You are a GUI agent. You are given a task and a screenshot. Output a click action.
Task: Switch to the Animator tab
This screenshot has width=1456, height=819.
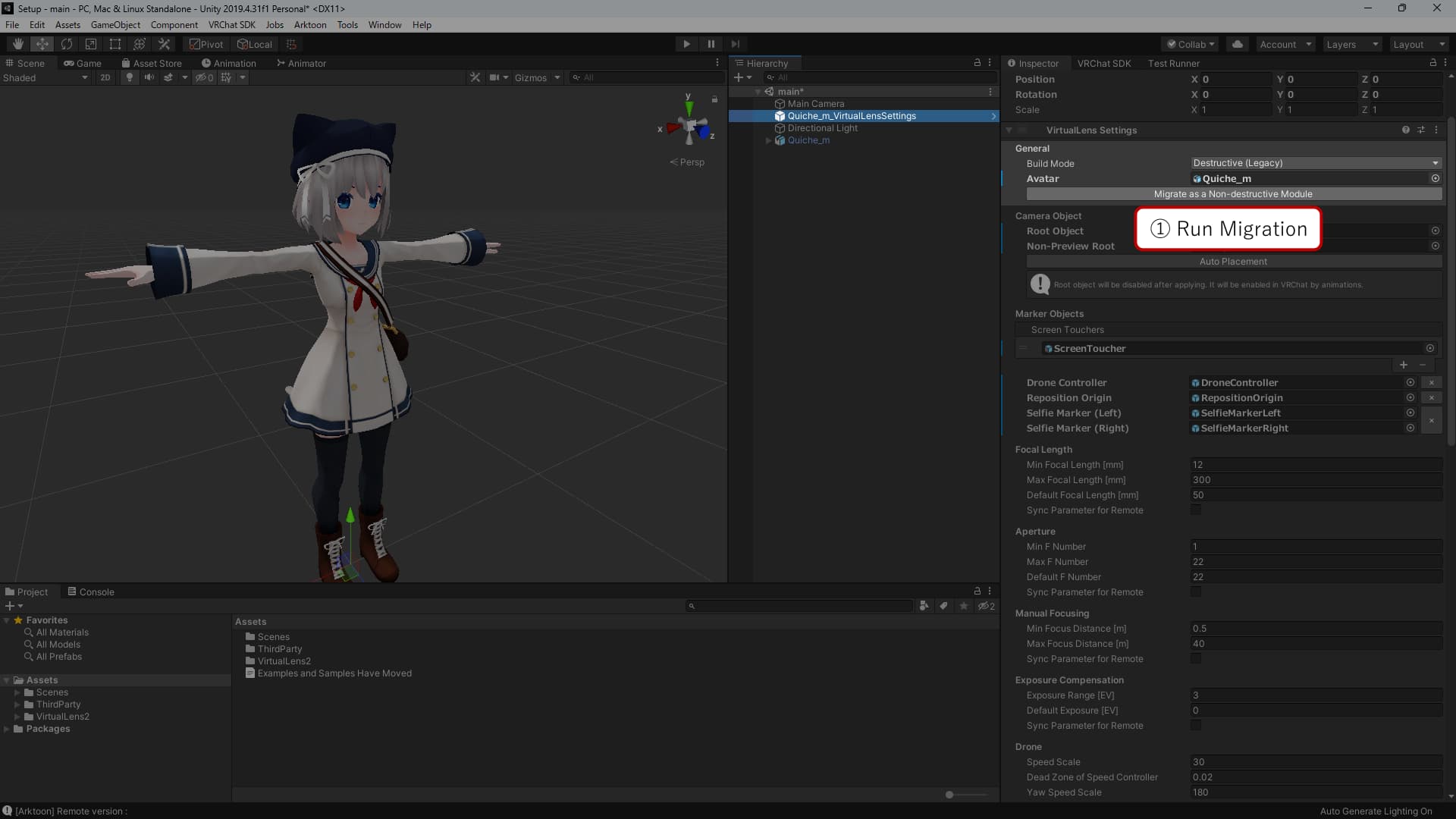point(301,63)
